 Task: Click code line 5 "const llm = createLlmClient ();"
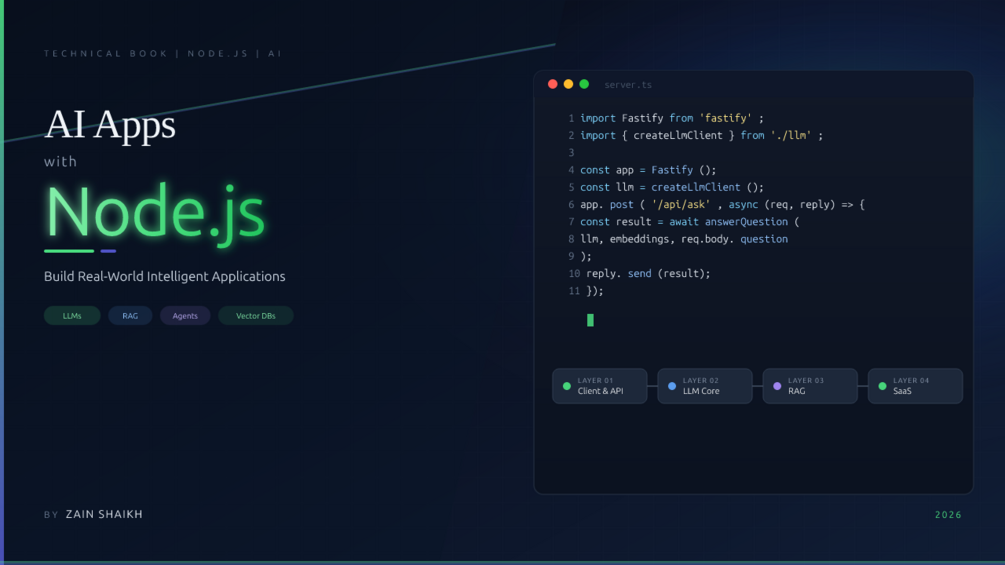672,187
